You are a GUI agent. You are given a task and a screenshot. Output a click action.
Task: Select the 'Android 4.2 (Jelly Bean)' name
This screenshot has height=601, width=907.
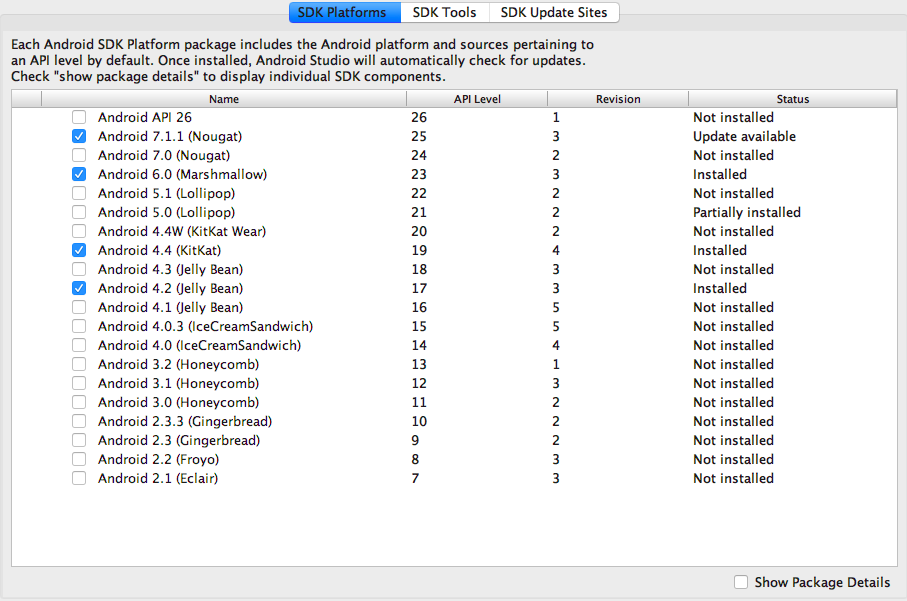coord(171,288)
